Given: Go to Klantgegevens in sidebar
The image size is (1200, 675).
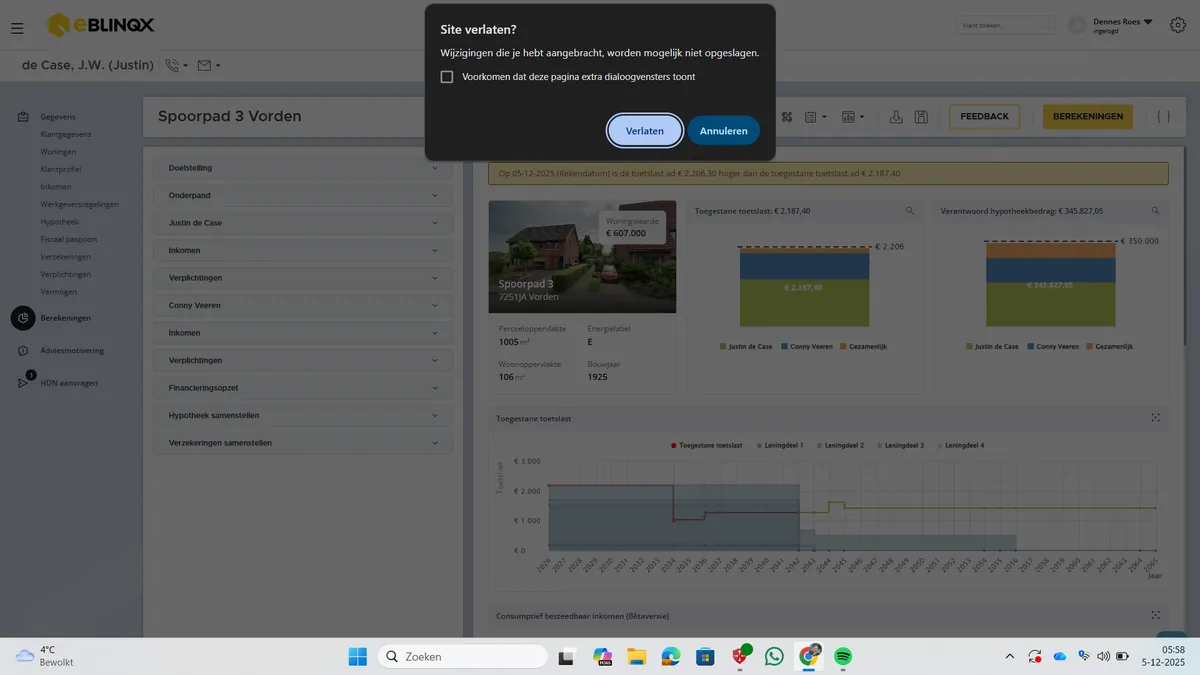Looking at the screenshot, I should click(x=66, y=134).
